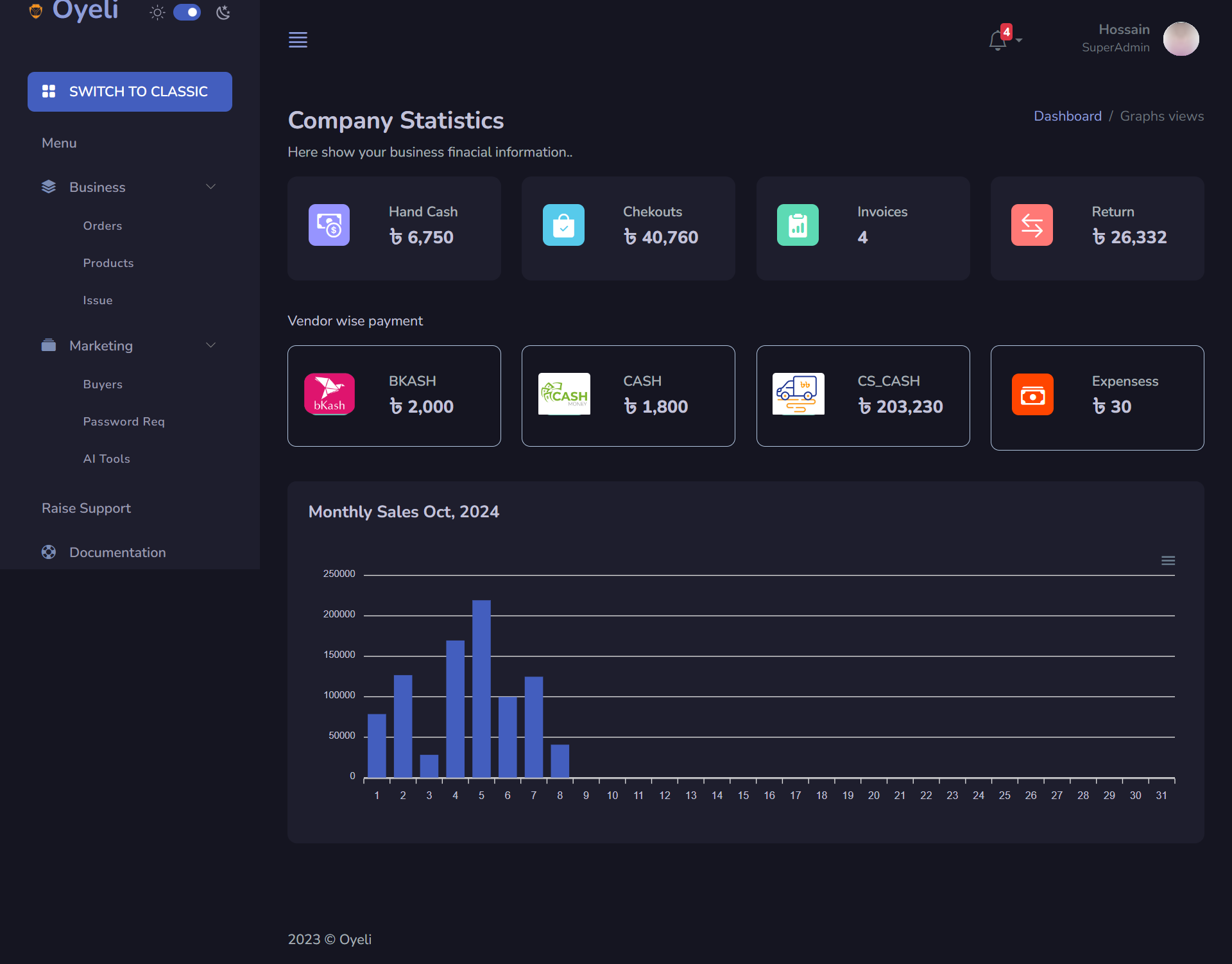
Task: Follow the Dashboard breadcrumb link
Action: tap(1067, 116)
